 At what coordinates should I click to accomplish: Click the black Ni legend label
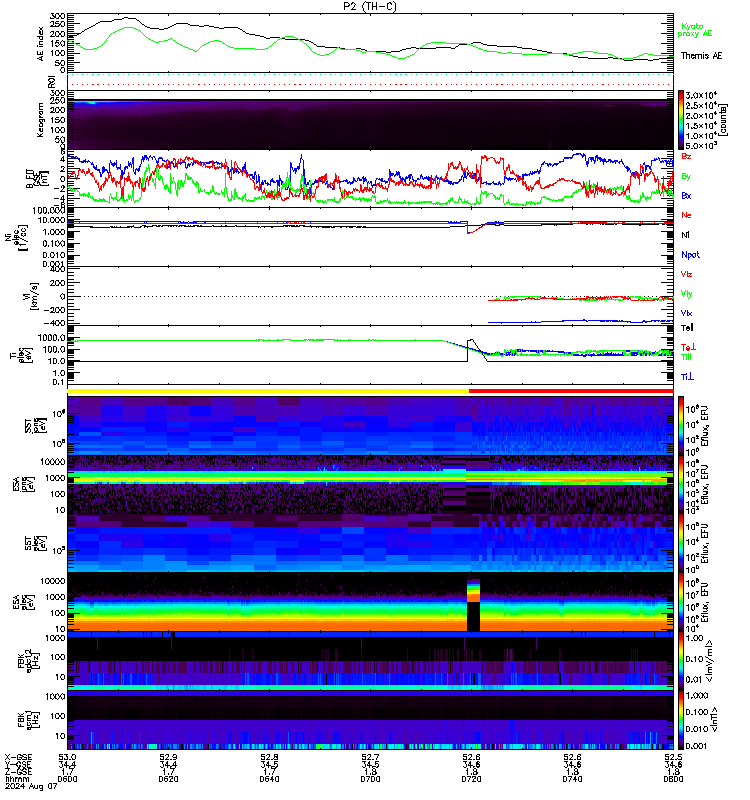[x=685, y=235]
